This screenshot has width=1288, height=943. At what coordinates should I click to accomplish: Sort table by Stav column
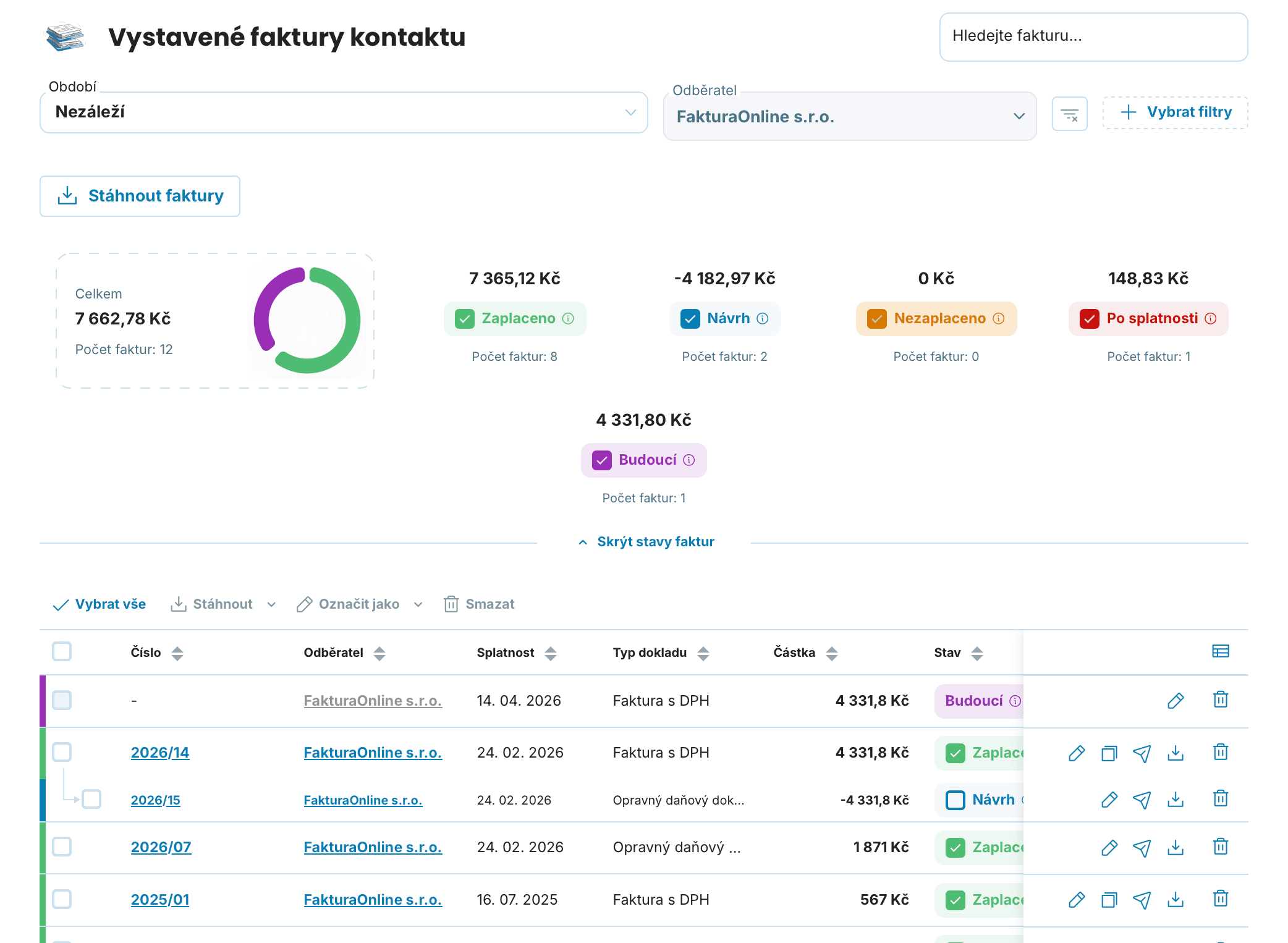point(977,653)
